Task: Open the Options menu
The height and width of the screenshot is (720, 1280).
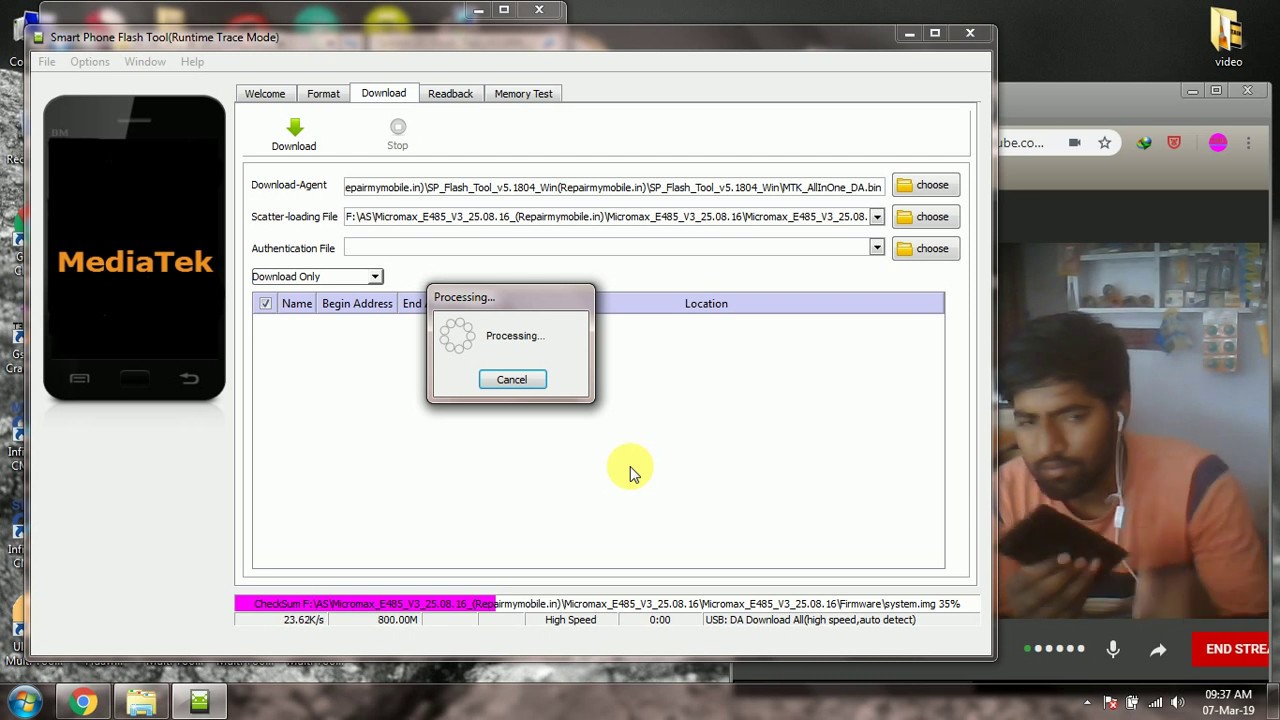Action: pyautogui.click(x=90, y=62)
